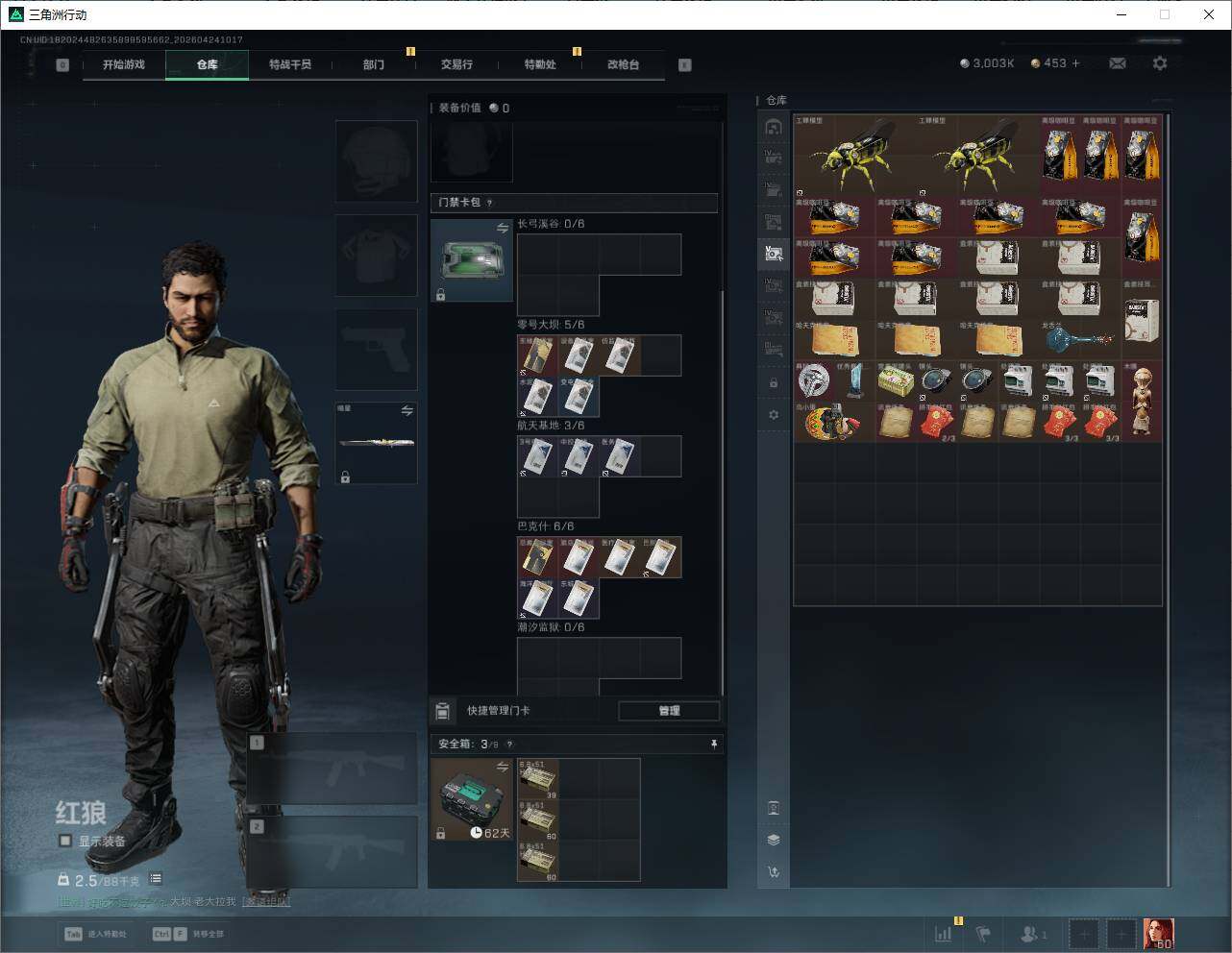Viewport: 1232px width, 953px height.
Task: Click the 邀请组队 link in chat
Action: 266,901
